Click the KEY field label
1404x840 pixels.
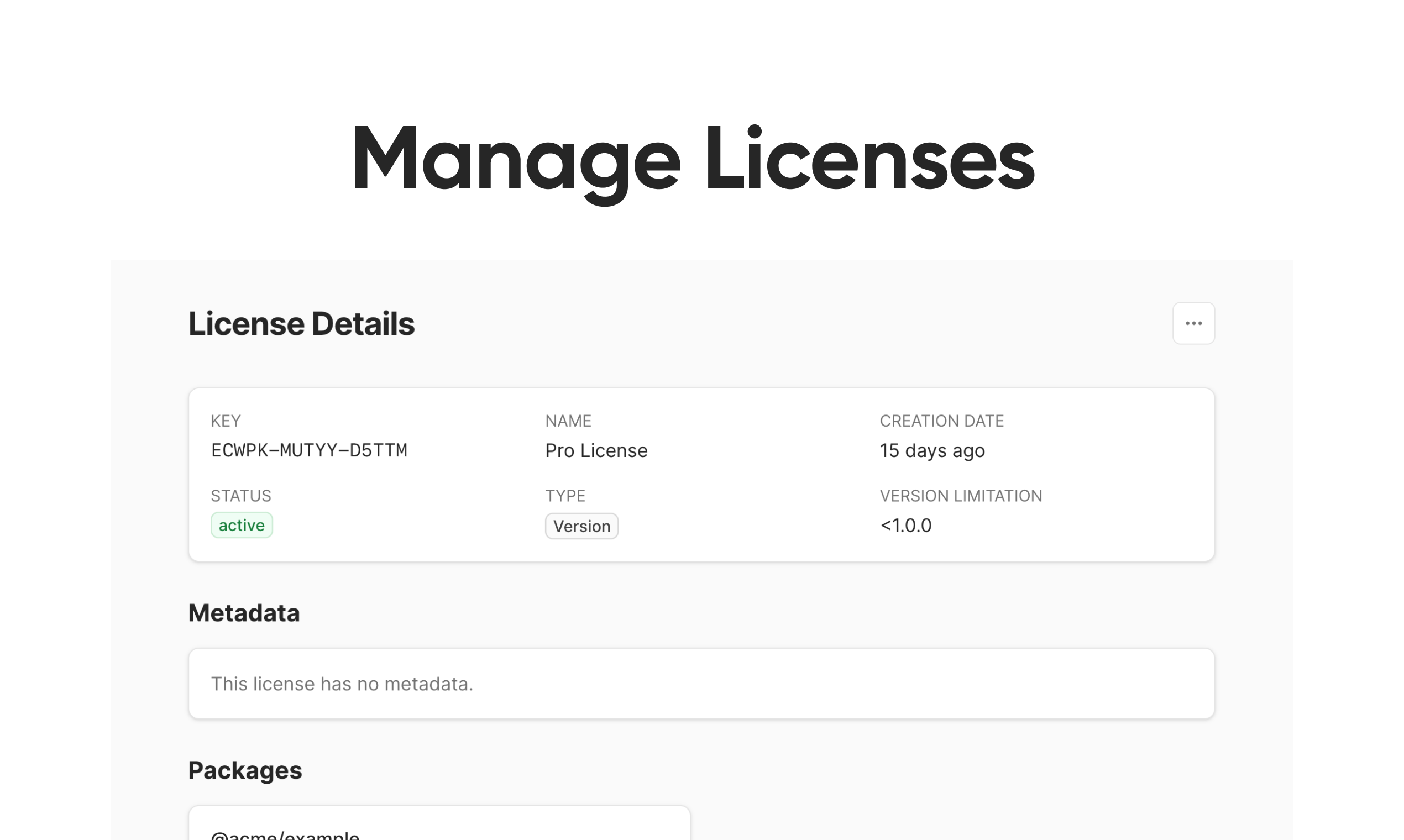click(226, 421)
